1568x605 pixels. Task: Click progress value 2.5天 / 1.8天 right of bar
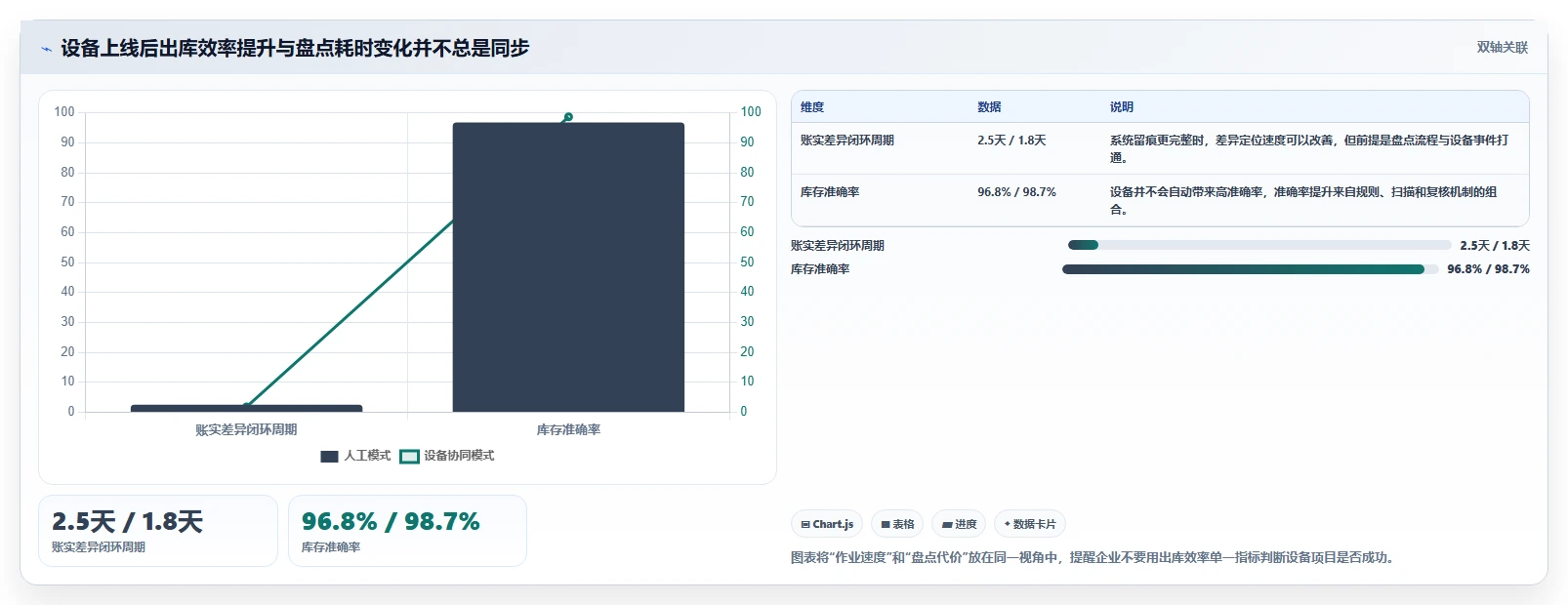click(1495, 246)
